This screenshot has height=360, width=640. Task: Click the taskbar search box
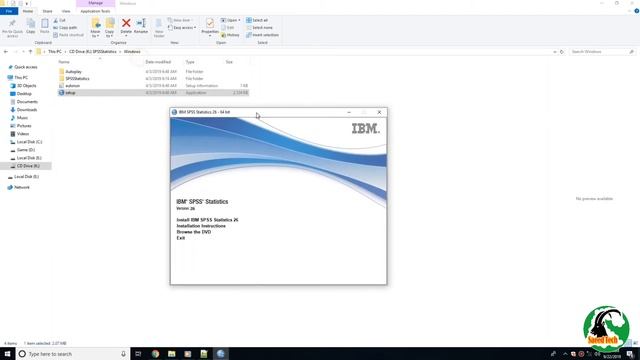[73, 354]
